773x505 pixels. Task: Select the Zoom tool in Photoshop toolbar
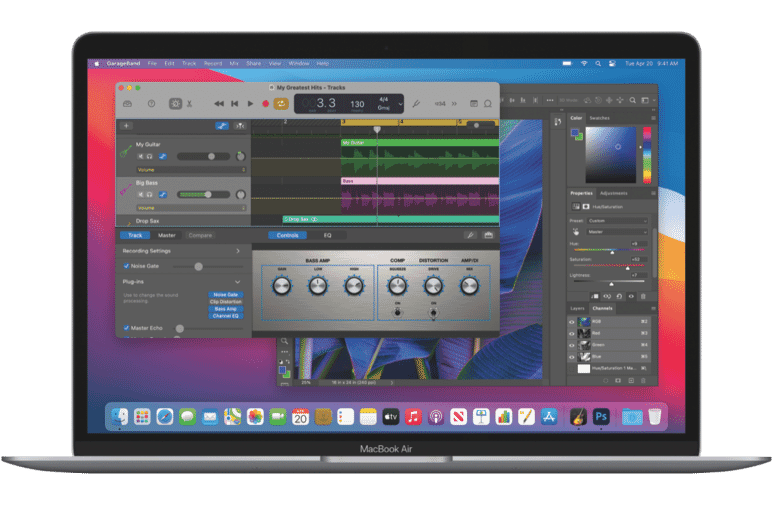pos(284,341)
